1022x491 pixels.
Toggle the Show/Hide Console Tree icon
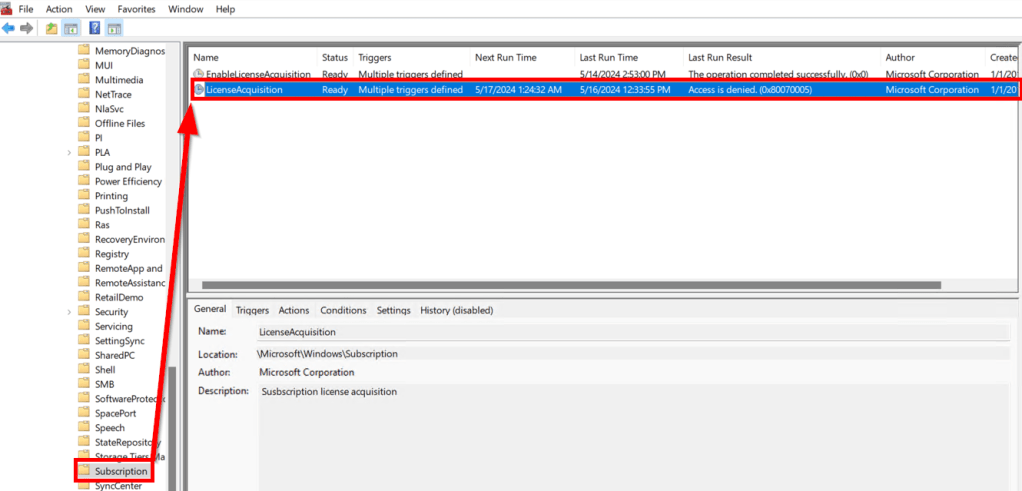point(71,28)
